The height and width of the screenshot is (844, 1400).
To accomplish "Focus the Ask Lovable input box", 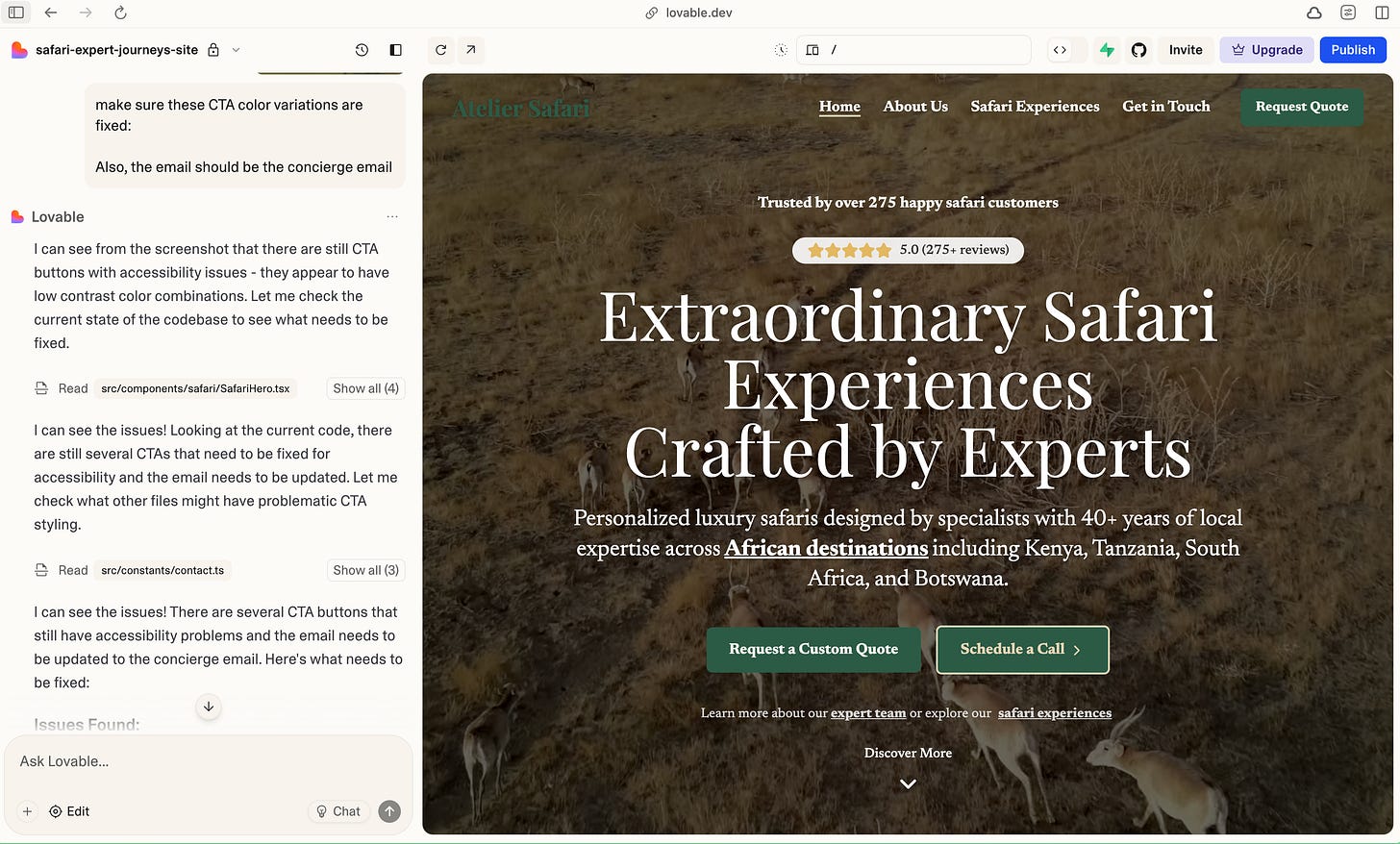I will point(208,761).
